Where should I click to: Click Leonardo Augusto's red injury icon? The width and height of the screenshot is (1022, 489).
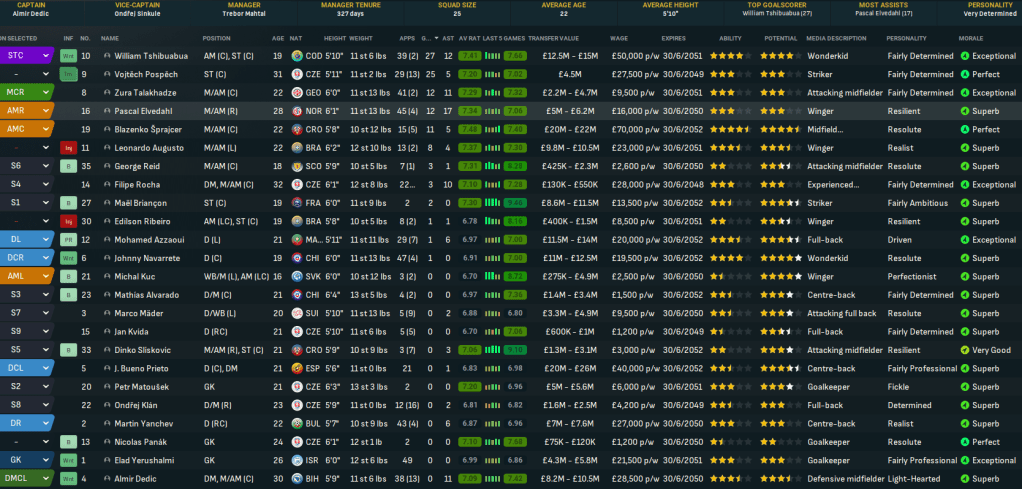pos(68,148)
